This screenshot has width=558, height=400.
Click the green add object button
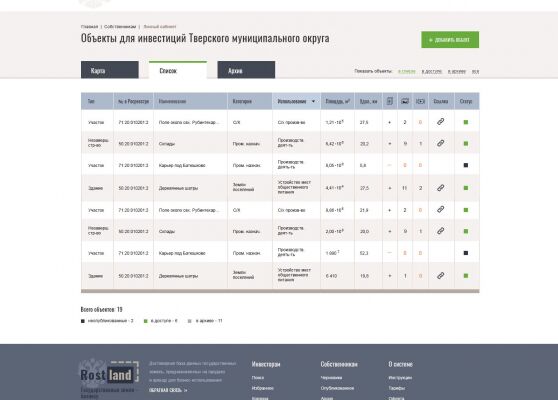pyautogui.click(x=450, y=40)
